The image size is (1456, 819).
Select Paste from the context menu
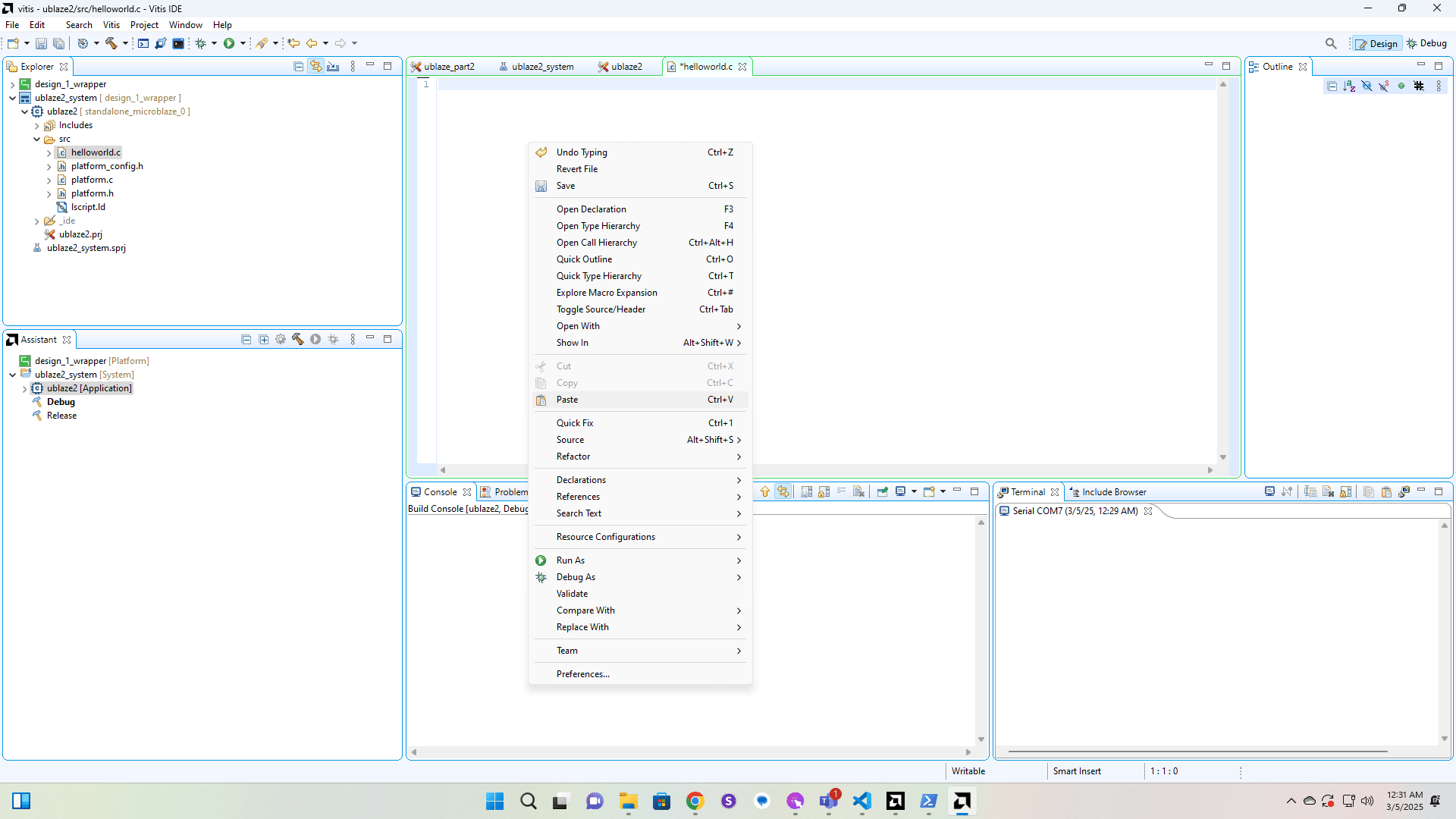567,400
